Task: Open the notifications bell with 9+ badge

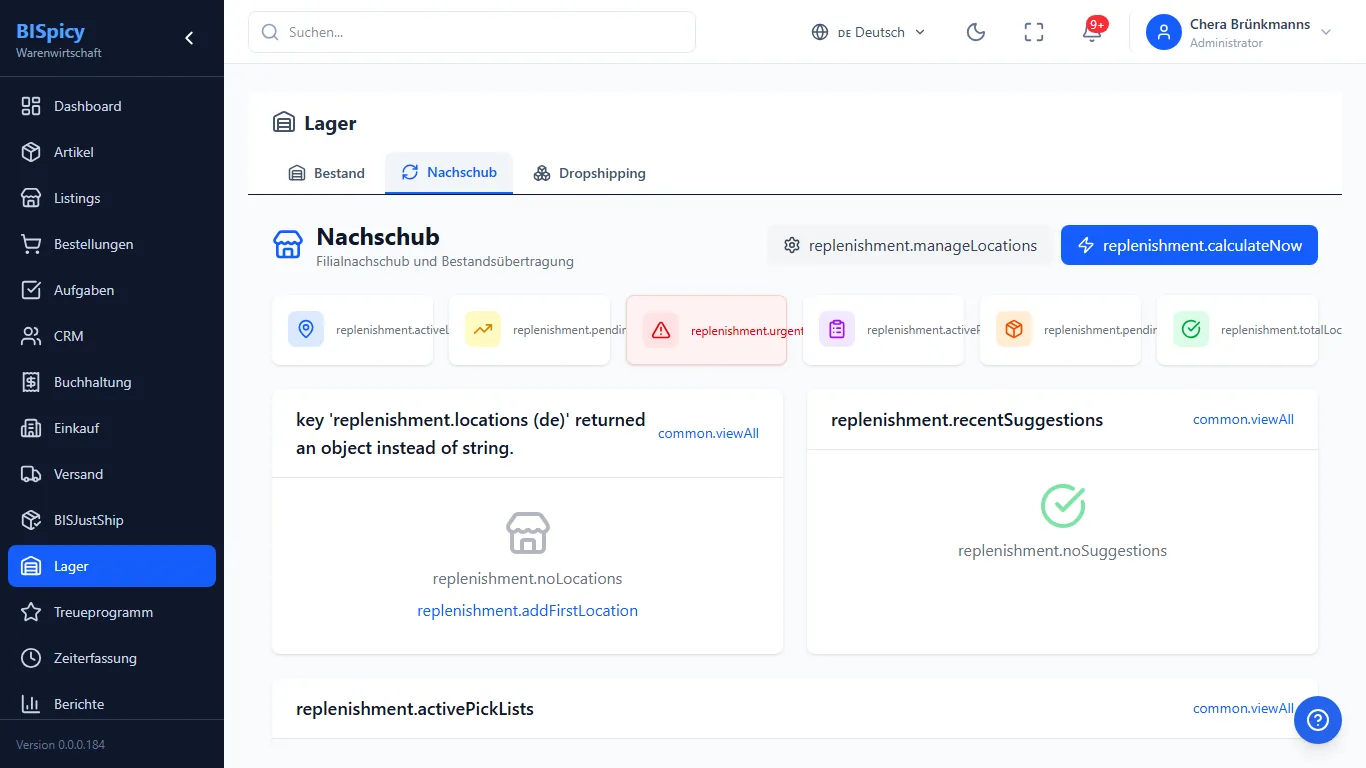Action: (x=1092, y=32)
